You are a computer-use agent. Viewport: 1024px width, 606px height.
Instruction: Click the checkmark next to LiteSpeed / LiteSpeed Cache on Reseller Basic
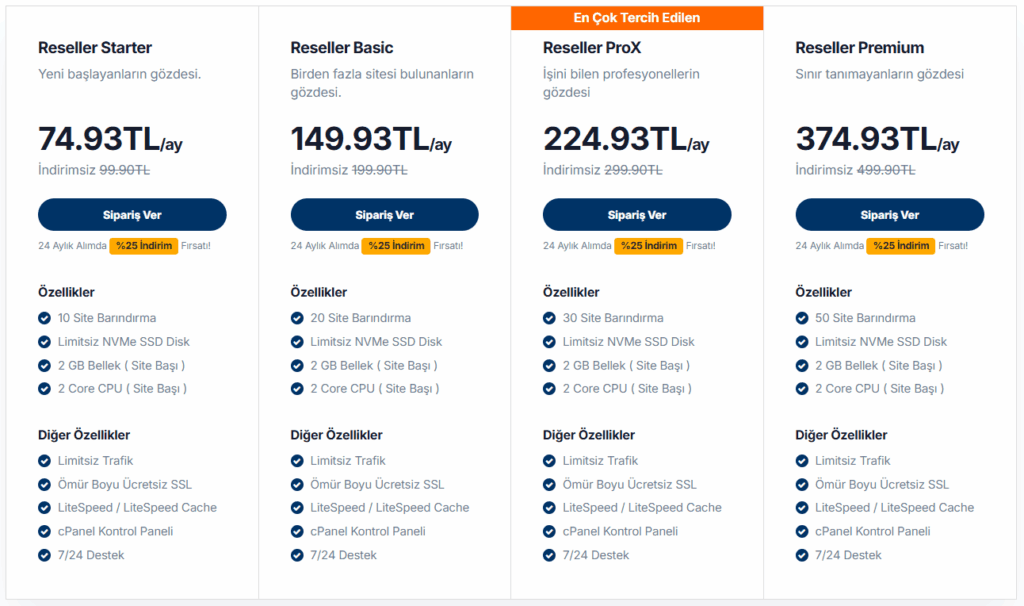pyautogui.click(x=297, y=507)
